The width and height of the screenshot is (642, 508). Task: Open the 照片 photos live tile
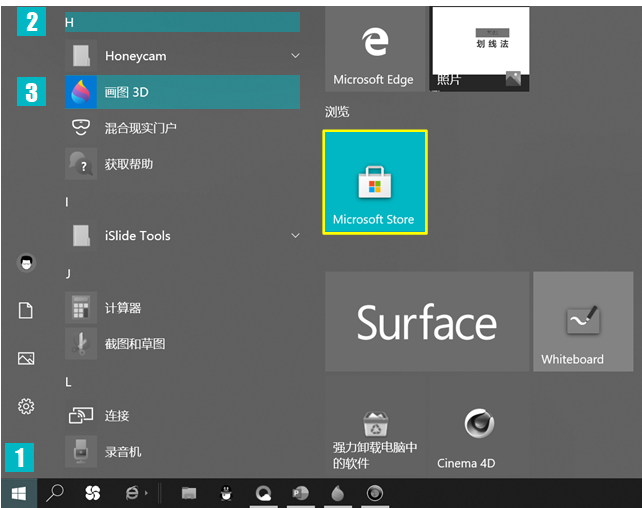click(479, 49)
